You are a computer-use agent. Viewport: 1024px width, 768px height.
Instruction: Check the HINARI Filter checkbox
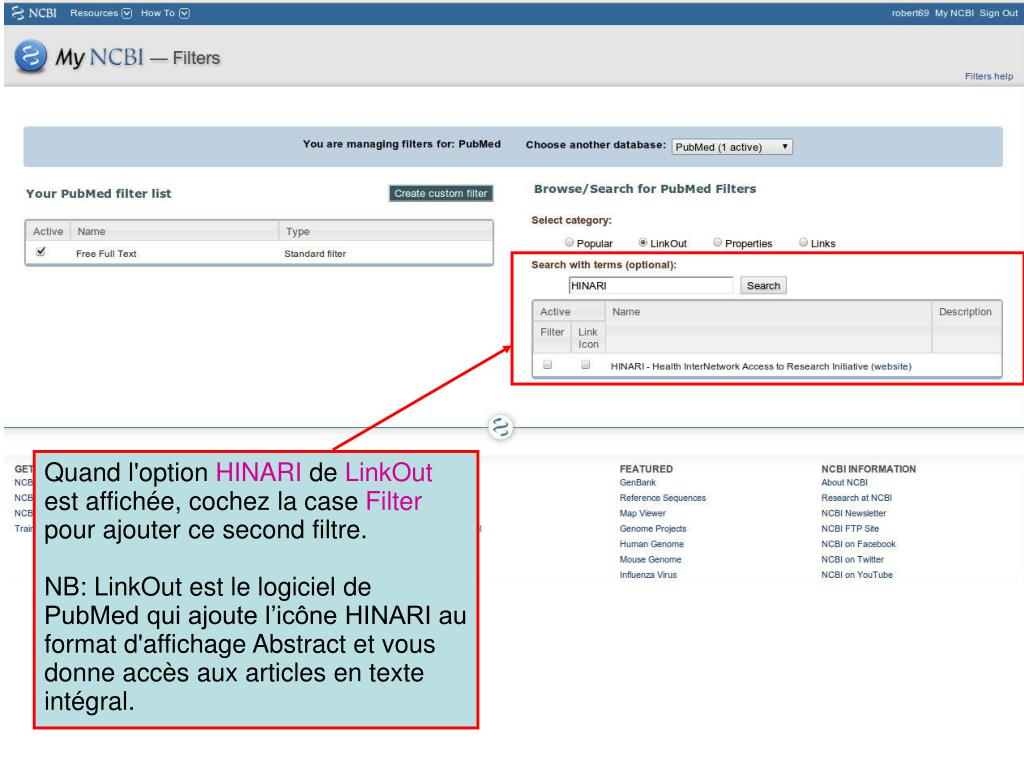tap(547, 365)
